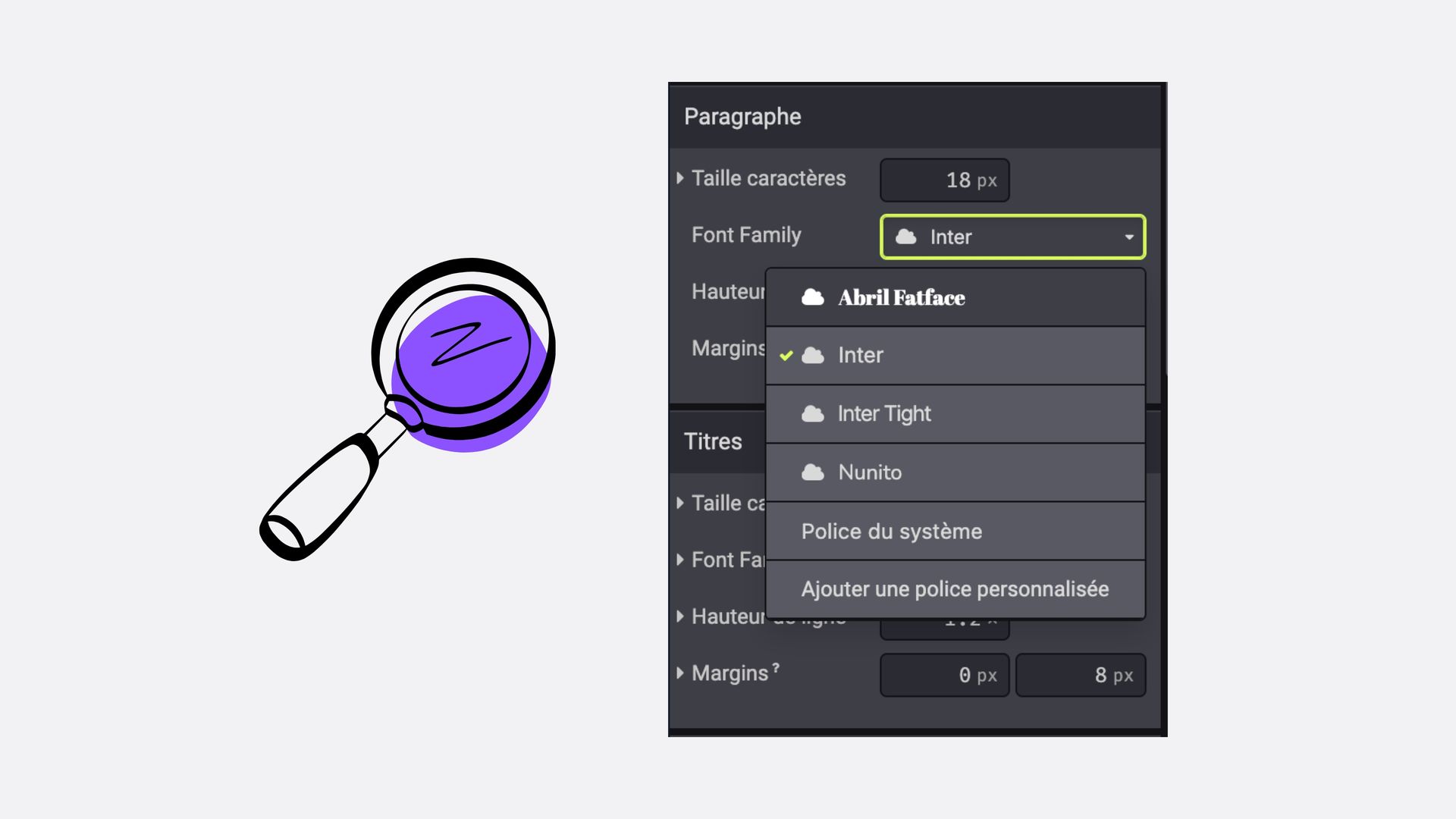Open the Font Family dropdown arrow

1128,237
